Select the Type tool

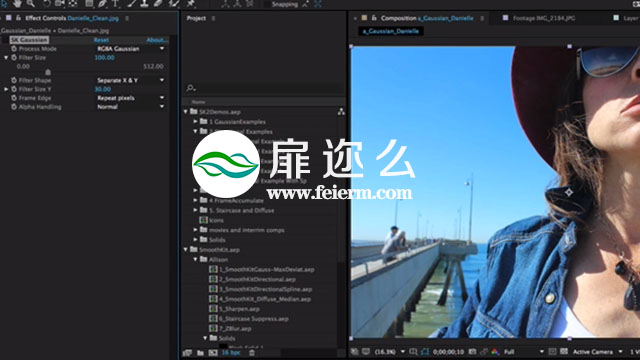coord(116,4)
